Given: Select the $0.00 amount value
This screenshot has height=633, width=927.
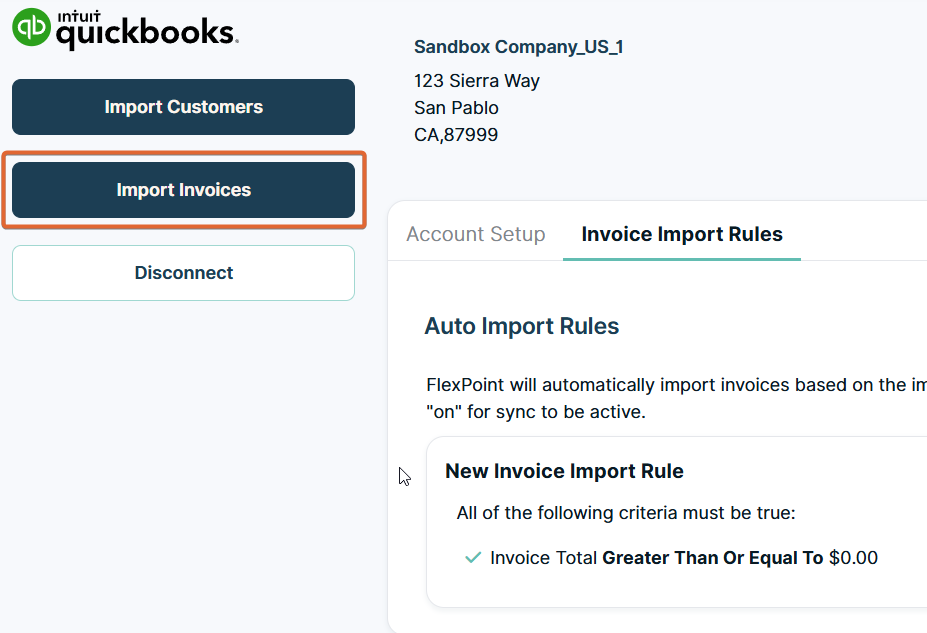Looking at the screenshot, I should click(853, 557).
